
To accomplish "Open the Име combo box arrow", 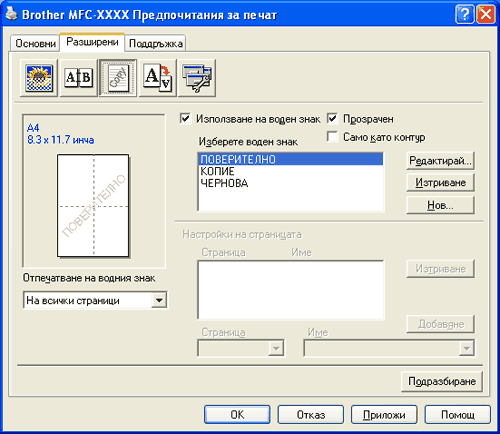I will click(x=466, y=348).
